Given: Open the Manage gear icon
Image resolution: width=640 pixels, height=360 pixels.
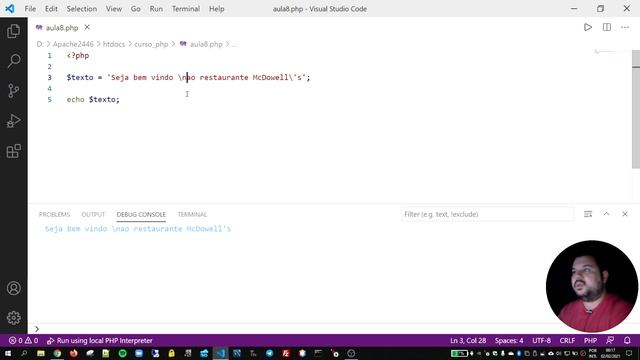Looking at the screenshot, I should coord(13,318).
